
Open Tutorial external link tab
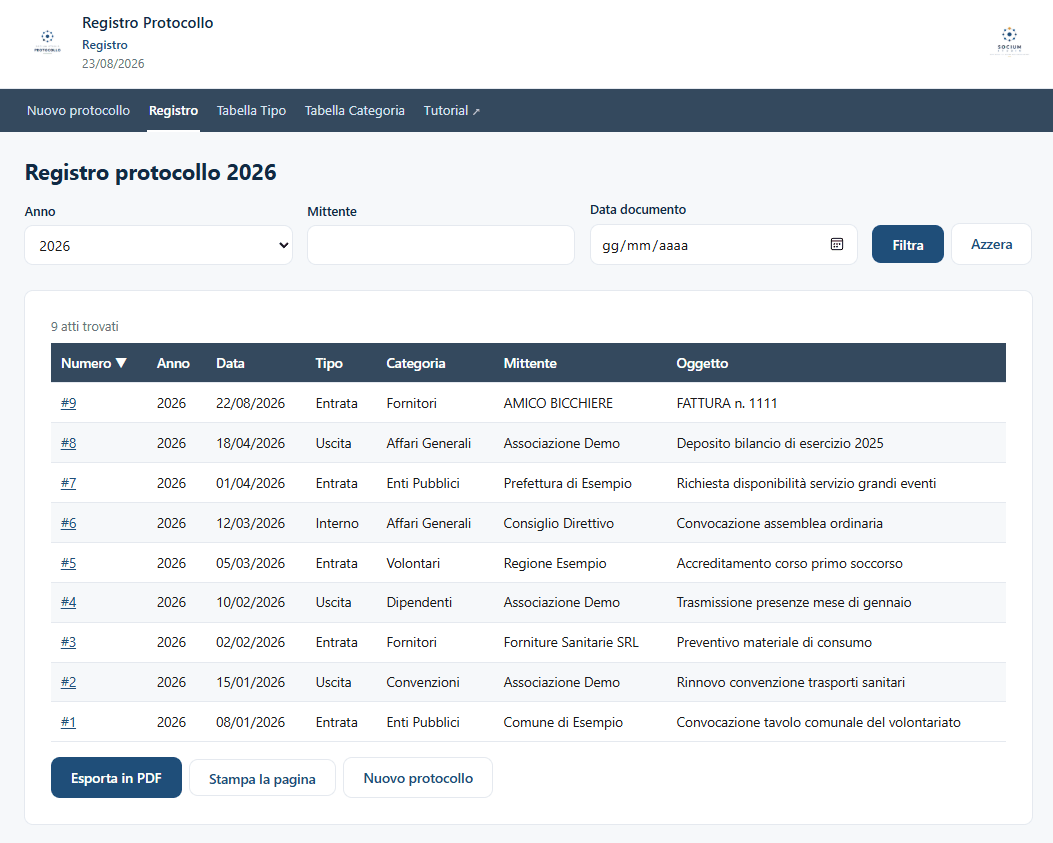(x=451, y=111)
